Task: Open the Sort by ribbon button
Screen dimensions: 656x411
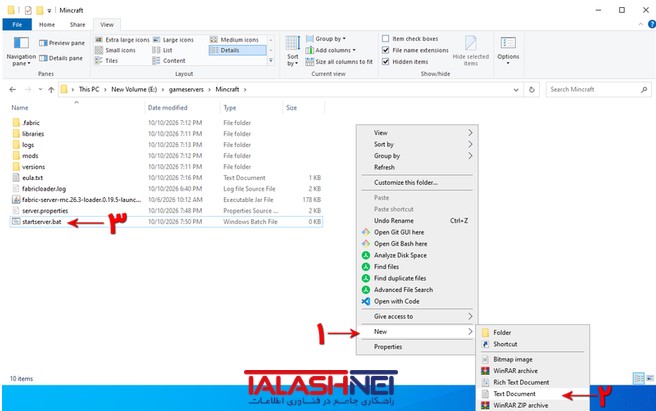Action: (x=293, y=51)
